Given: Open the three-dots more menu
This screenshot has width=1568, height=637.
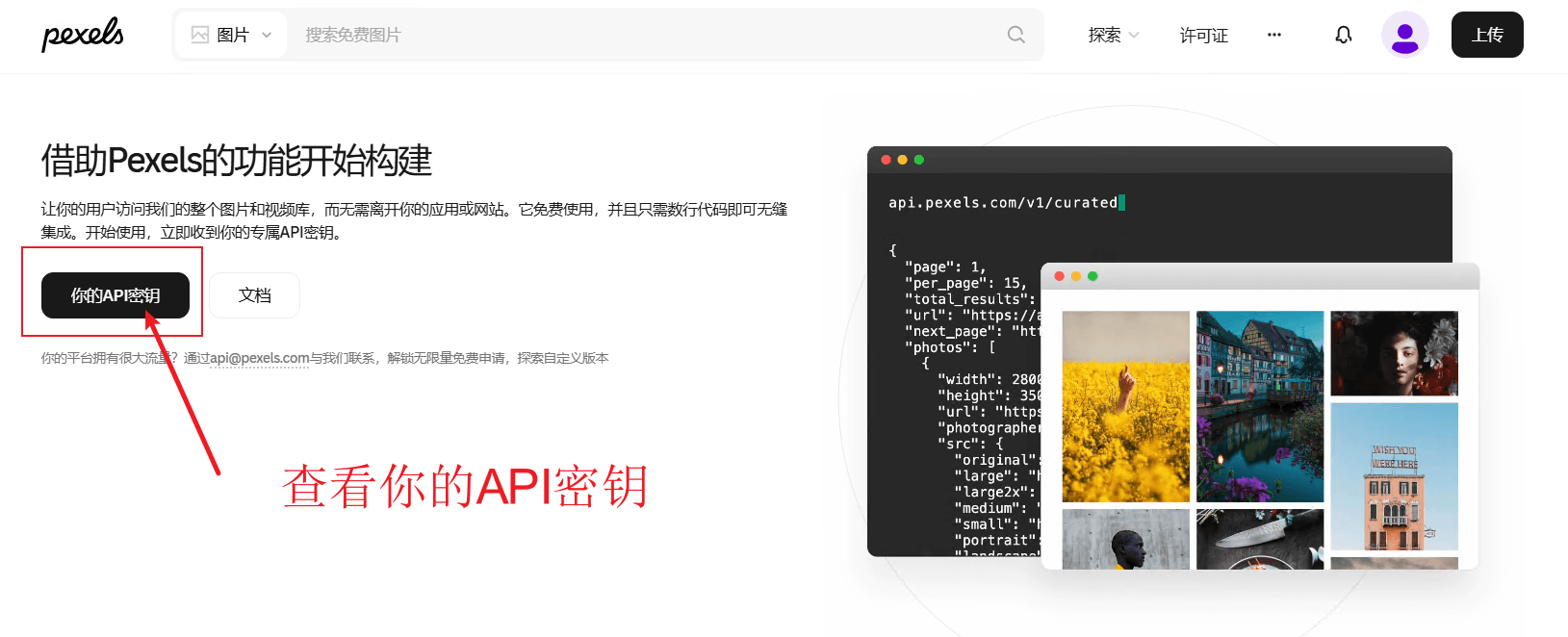Looking at the screenshot, I should 1274,35.
